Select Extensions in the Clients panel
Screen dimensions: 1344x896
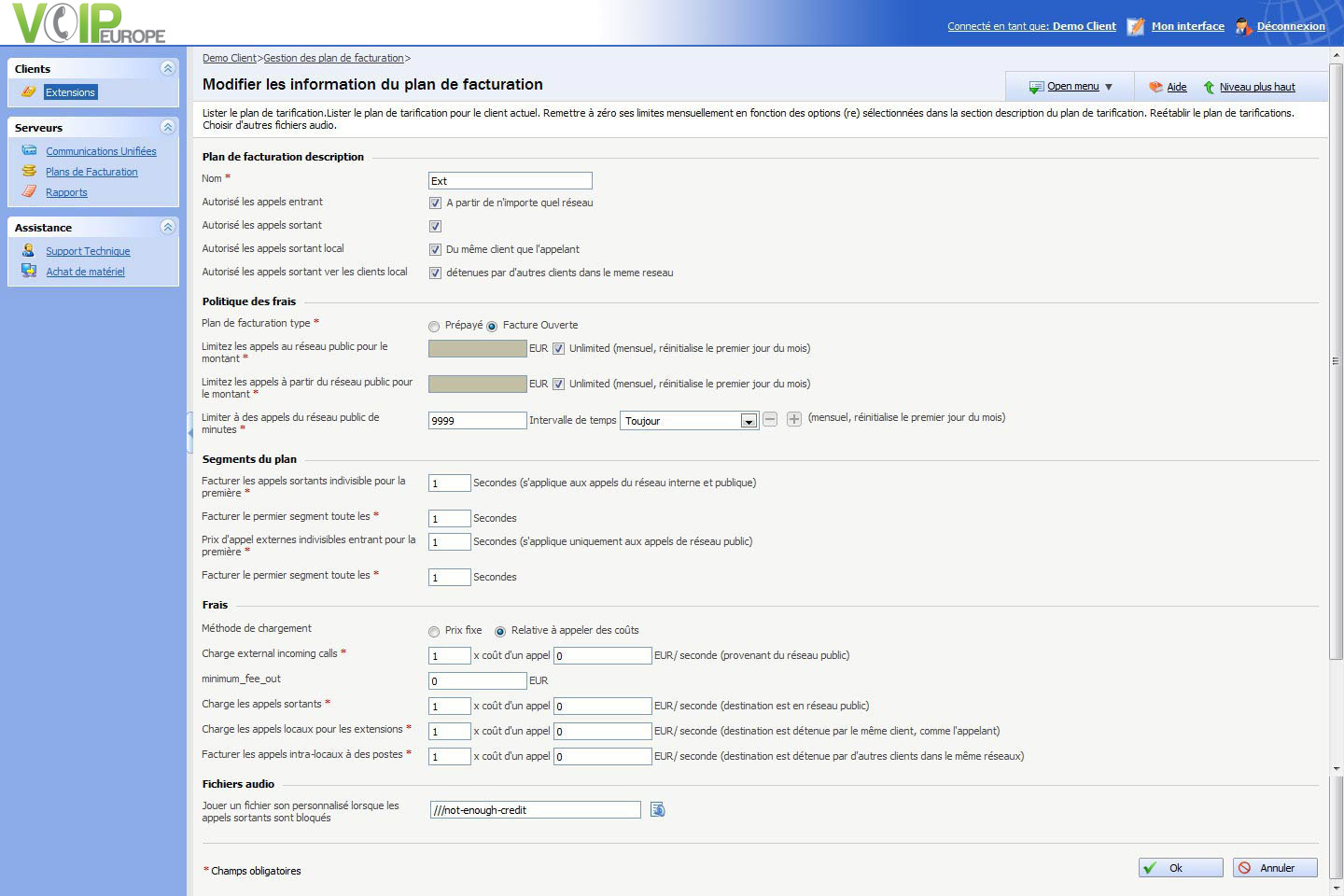[70, 92]
